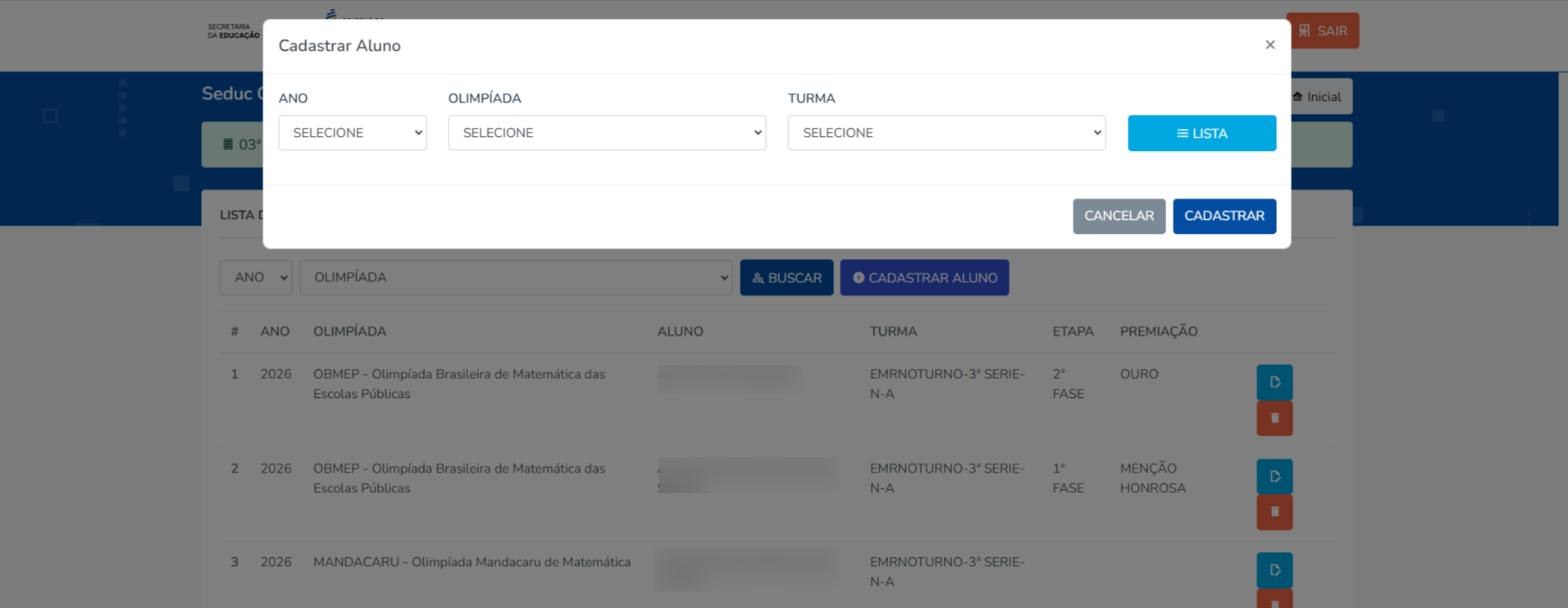Click edit icon for MANDACARU row
1568x608 pixels.
click(x=1274, y=570)
